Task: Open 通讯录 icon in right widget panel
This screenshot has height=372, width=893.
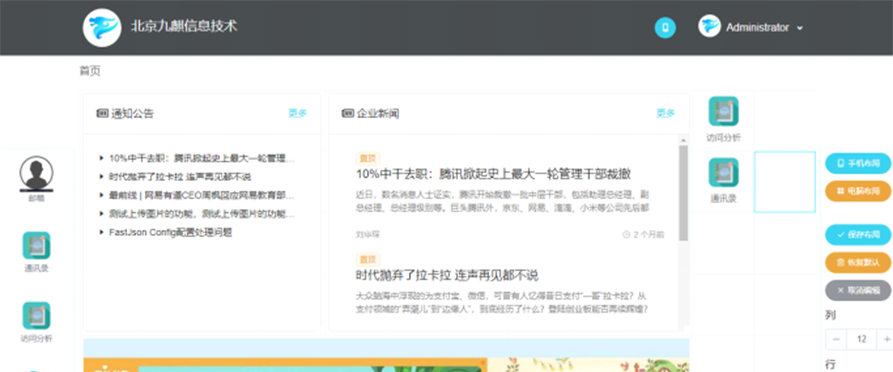Action: (723, 173)
